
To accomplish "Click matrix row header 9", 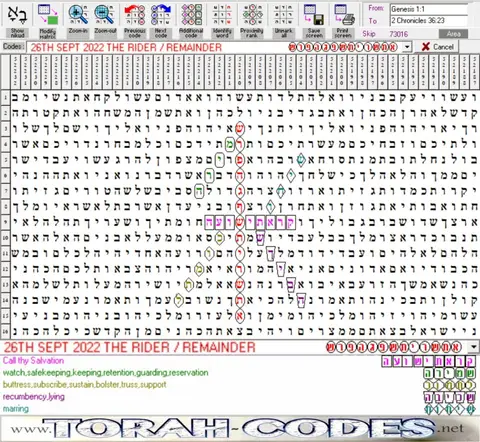I will [5, 222].
